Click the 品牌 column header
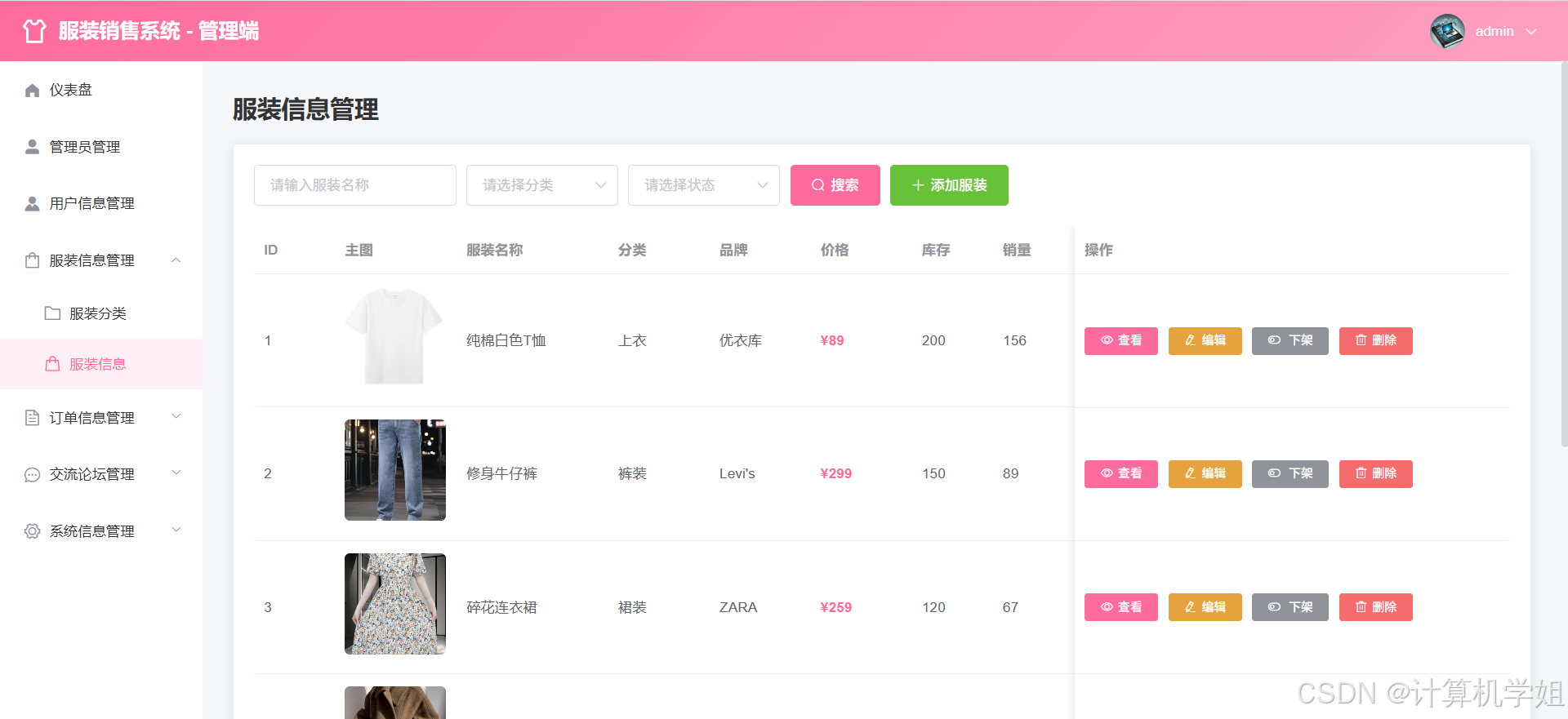Screen dimensions: 1568x719 (733, 251)
